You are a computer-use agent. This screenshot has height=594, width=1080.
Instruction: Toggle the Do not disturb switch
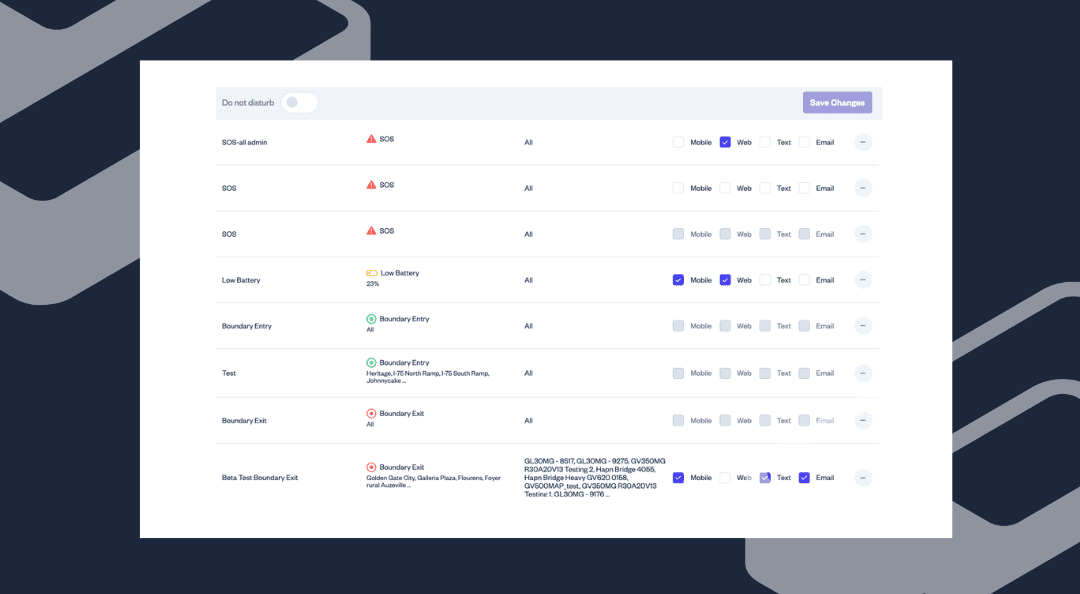[x=299, y=103]
